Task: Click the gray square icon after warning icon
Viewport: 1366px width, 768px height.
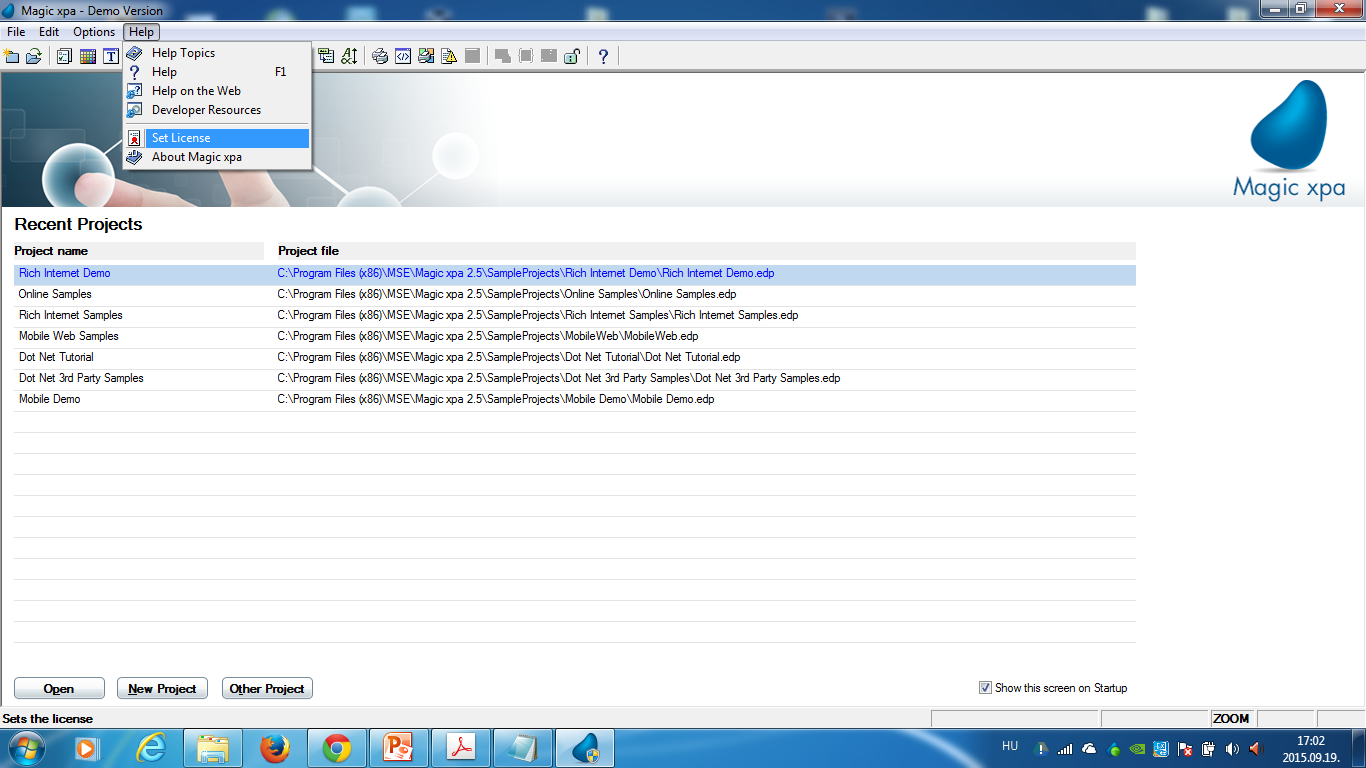Action: 472,56
